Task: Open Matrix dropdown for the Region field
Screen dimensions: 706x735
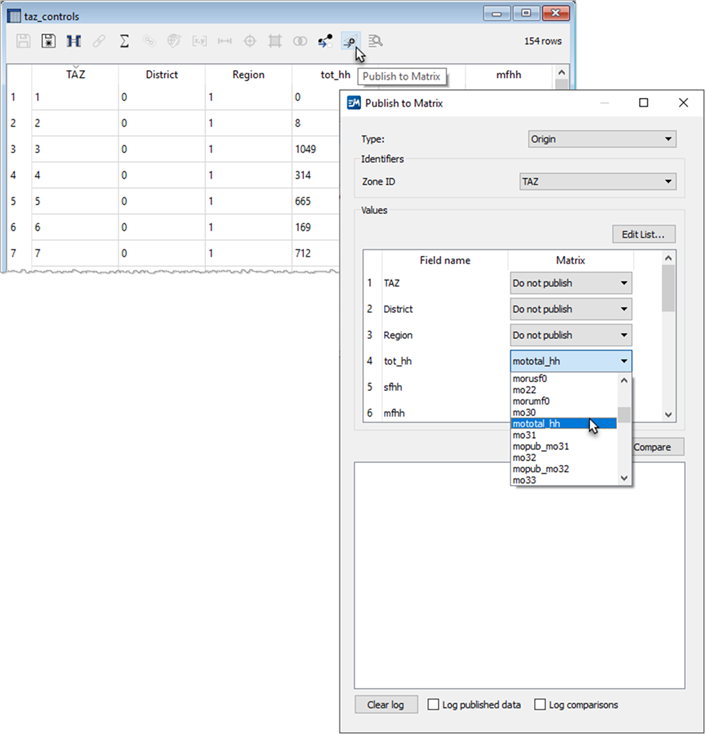Action: coord(571,335)
